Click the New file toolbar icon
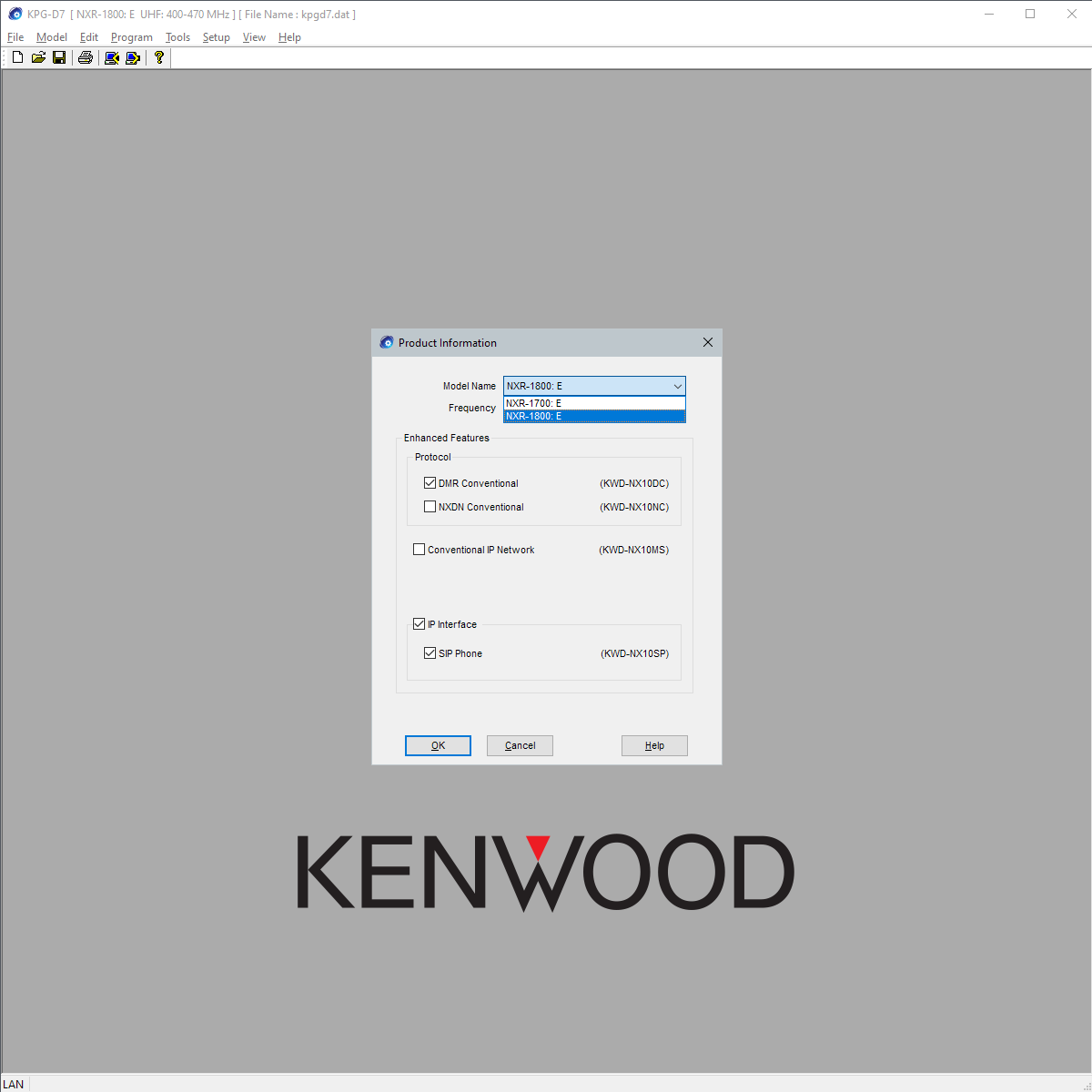 (17, 57)
